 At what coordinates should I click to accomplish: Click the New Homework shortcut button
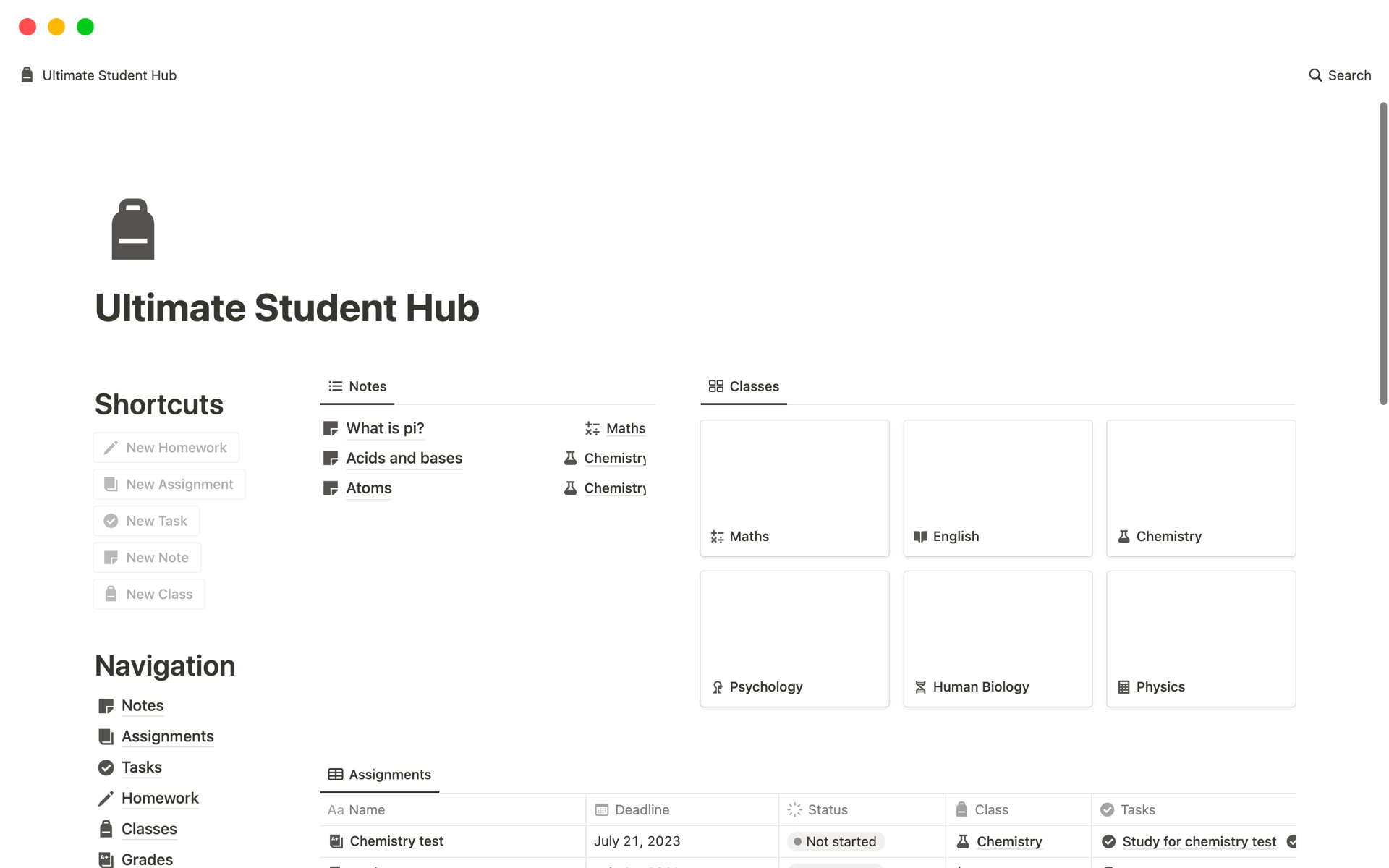click(166, 447)
